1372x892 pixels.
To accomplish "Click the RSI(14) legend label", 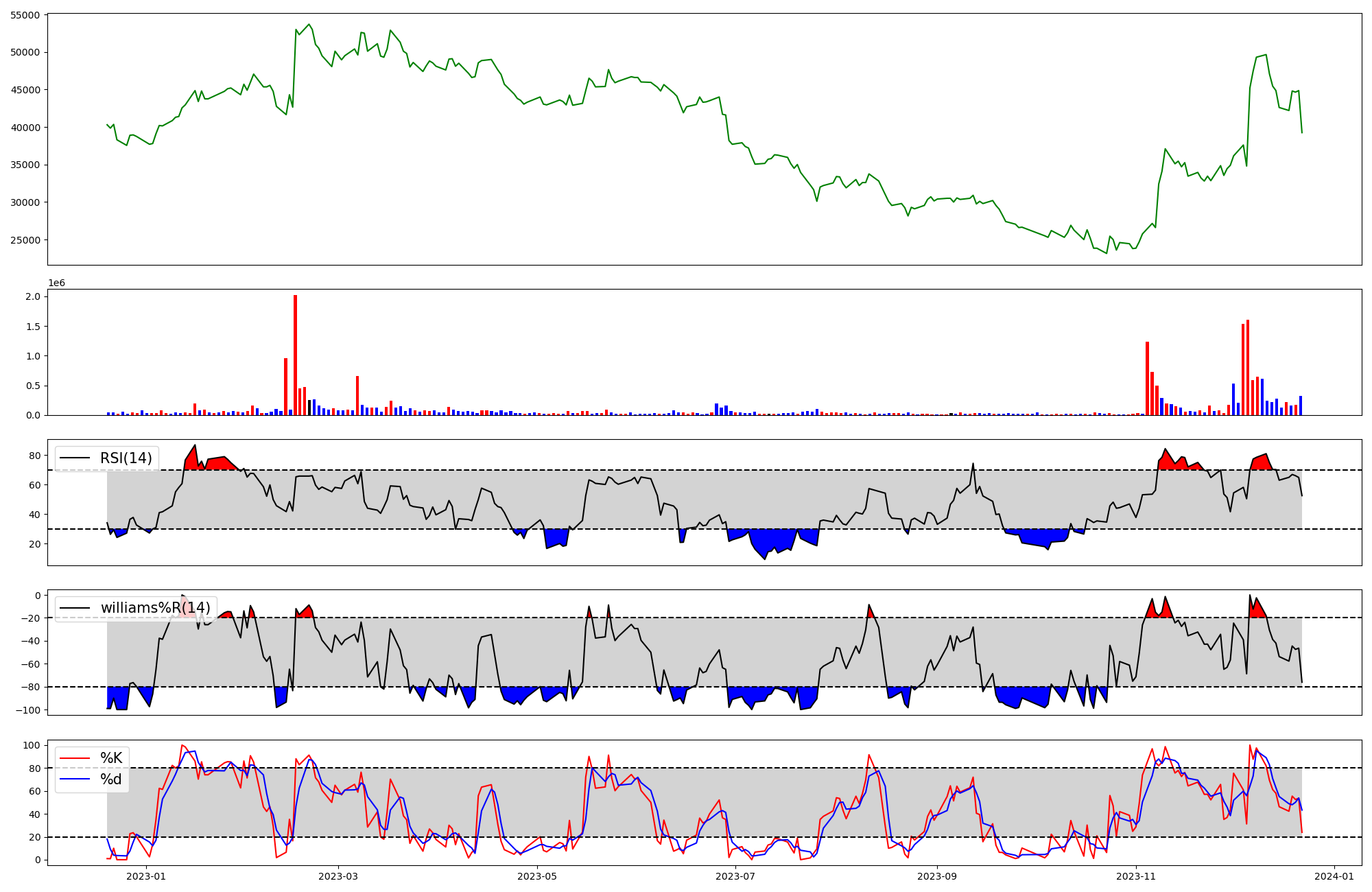I will [x=126, y=458].
